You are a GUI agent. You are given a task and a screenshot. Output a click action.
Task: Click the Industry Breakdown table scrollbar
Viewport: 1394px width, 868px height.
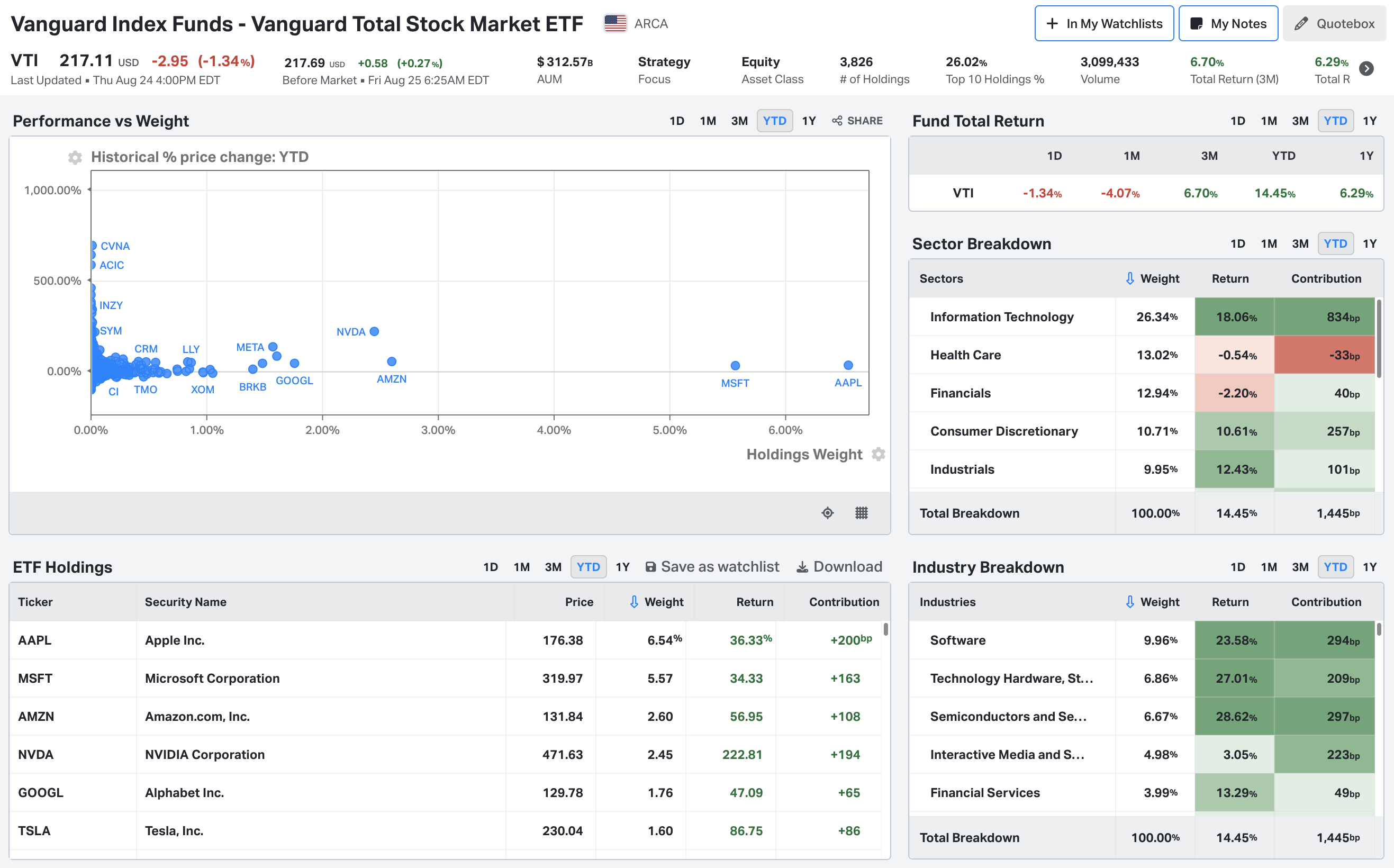[1379, 629]
